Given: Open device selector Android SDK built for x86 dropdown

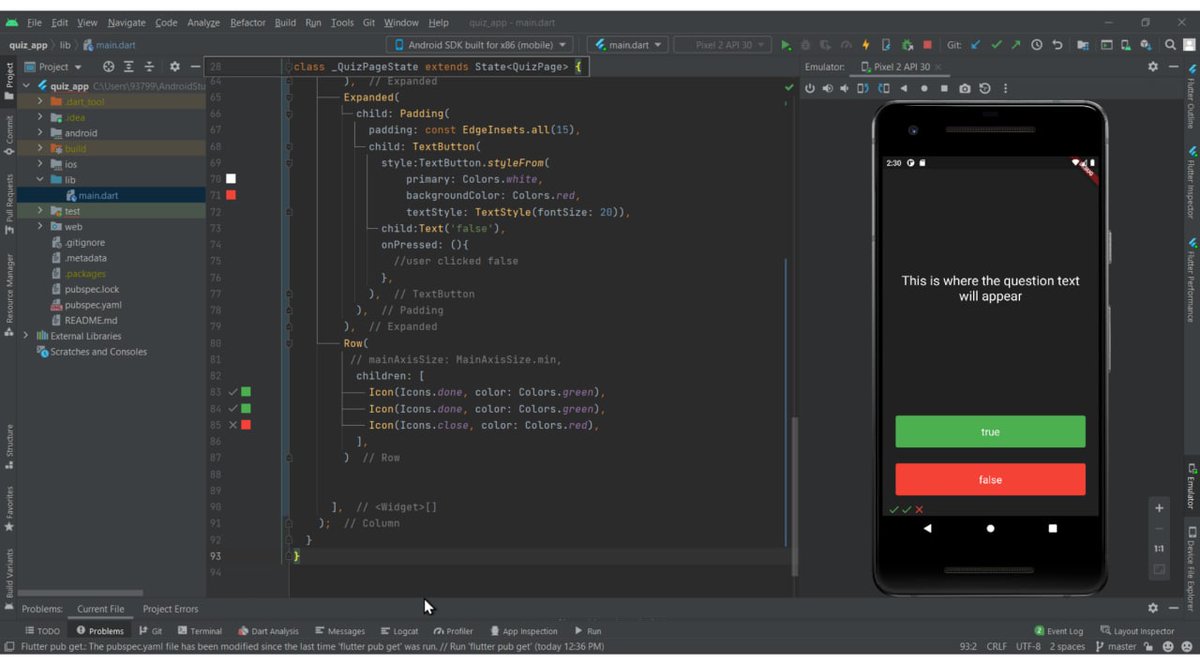Looking at the screenshot, I should tap(479, 45).
